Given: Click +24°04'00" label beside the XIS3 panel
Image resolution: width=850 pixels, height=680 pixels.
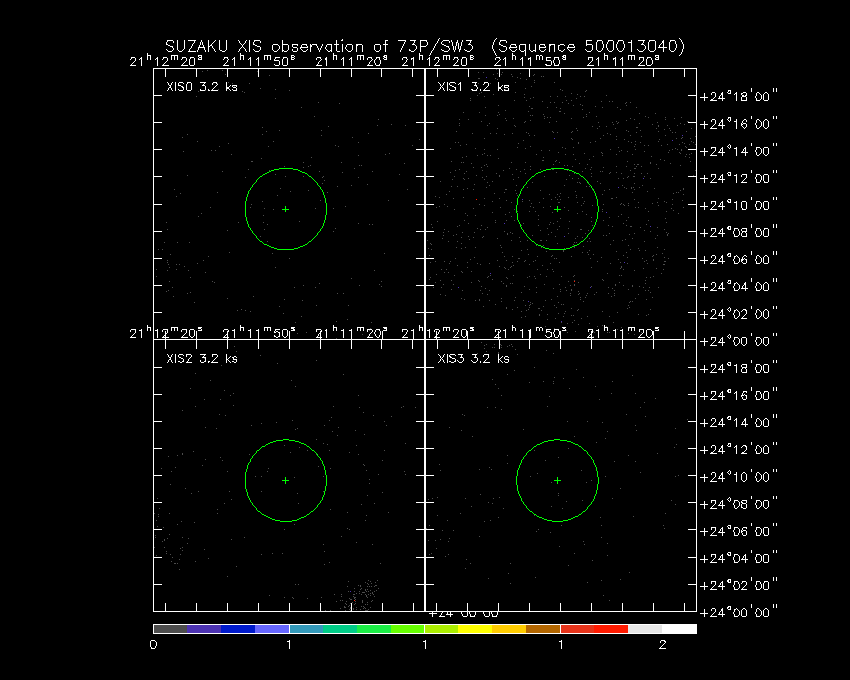Looking at the screenshot, I should (x=738, y=558).
